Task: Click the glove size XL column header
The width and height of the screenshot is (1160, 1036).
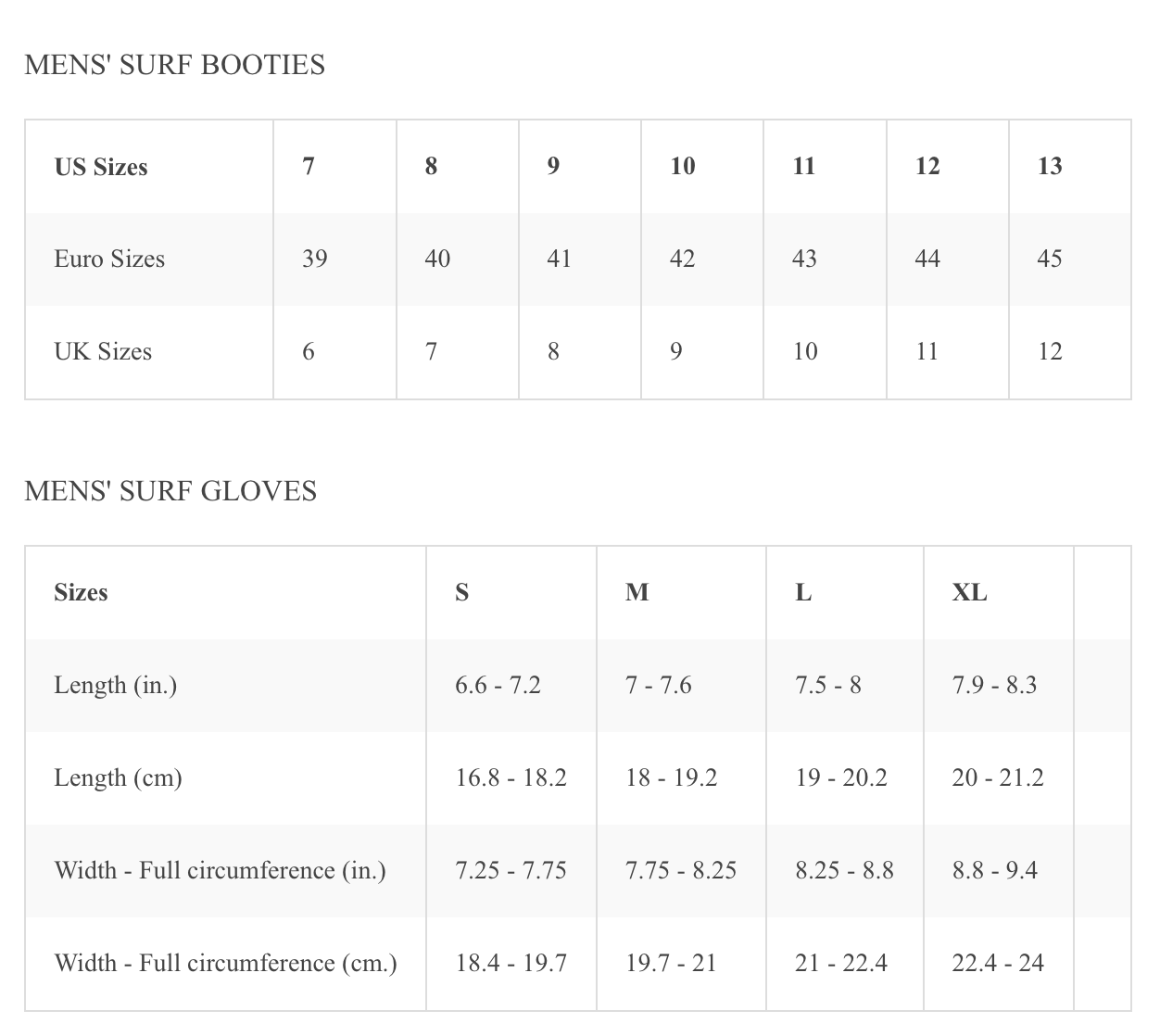Action: (999, 593)
